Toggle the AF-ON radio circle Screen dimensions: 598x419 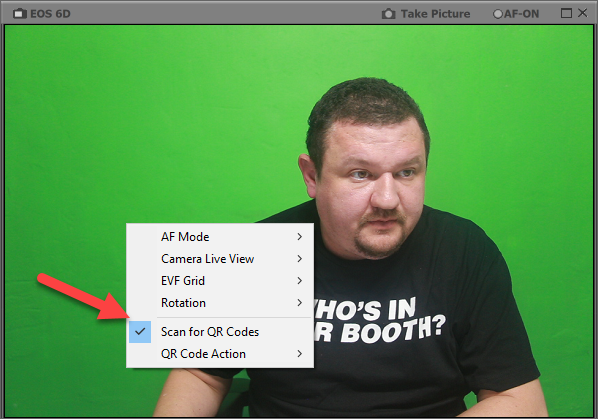[x=498, y=14]
